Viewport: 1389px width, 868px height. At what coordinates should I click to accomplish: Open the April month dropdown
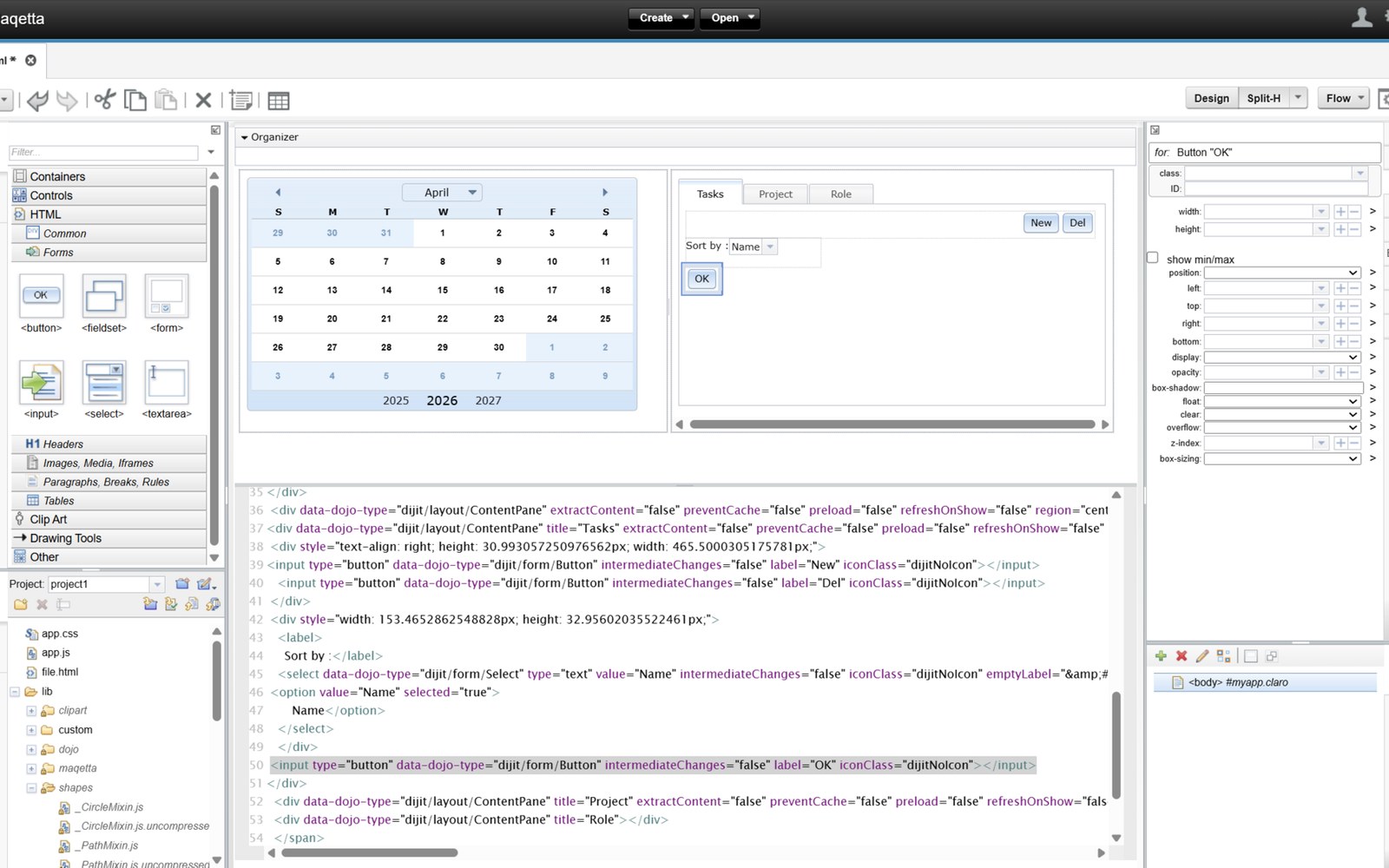442,193
